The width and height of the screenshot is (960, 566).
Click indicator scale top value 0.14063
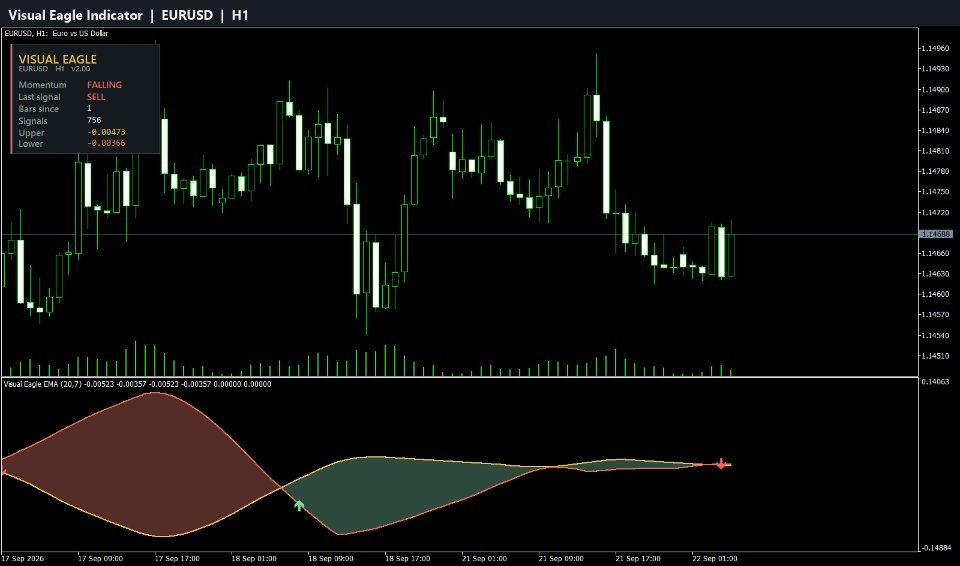tap(936, 382)
